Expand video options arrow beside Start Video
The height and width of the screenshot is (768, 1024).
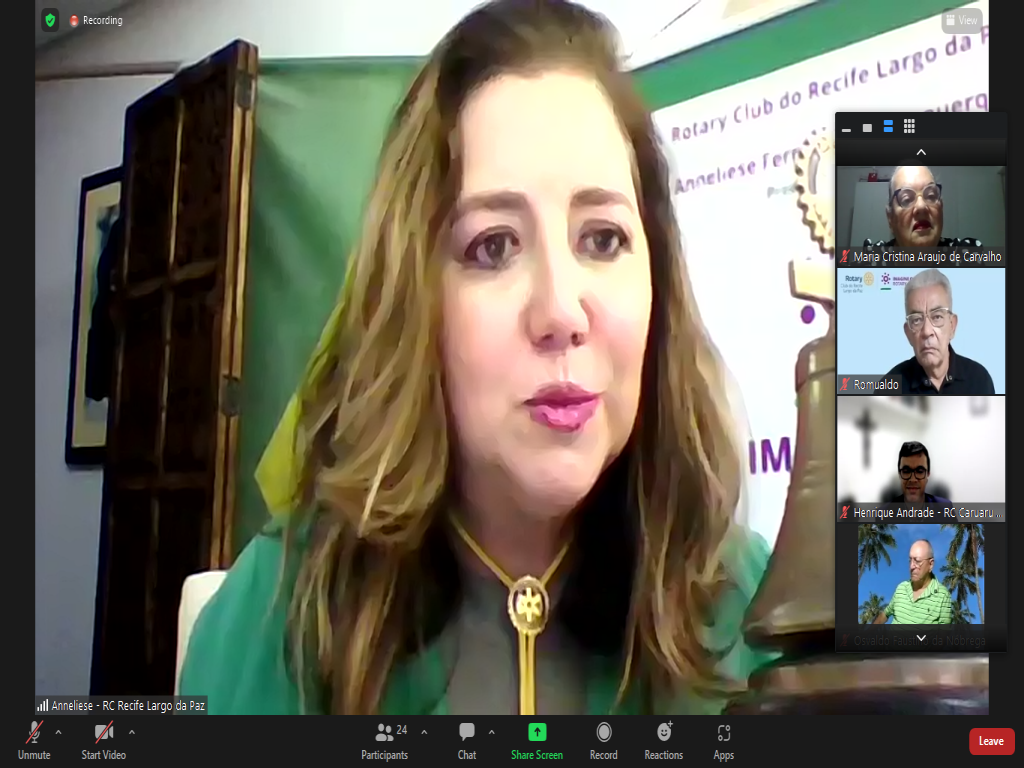point(132,731)
